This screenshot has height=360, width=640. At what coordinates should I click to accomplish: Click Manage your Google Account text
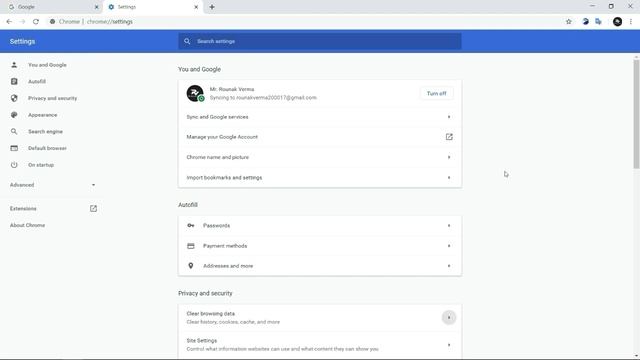pyautogui.click(x=222, y=137)
